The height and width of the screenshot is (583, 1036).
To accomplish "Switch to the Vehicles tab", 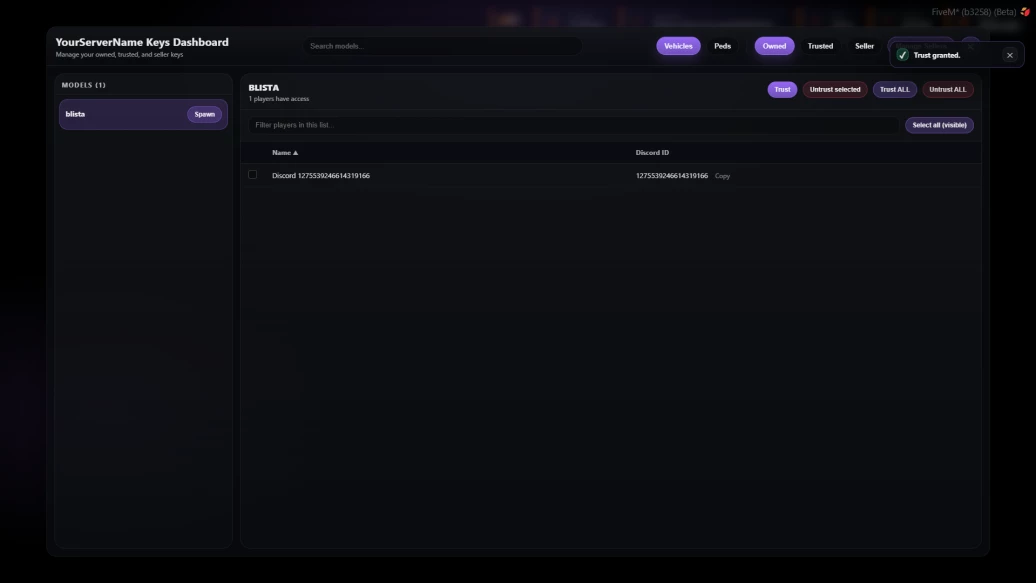I will click(x=678, y=46).
